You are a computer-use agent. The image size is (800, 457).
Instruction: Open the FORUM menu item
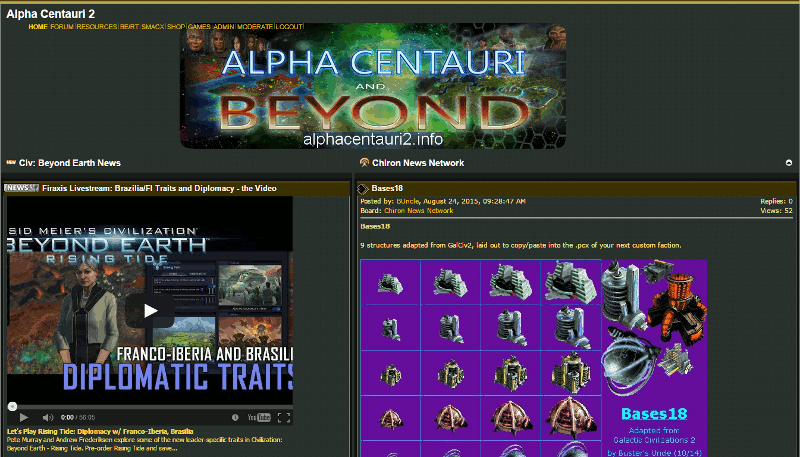click(x=62, y=27)
